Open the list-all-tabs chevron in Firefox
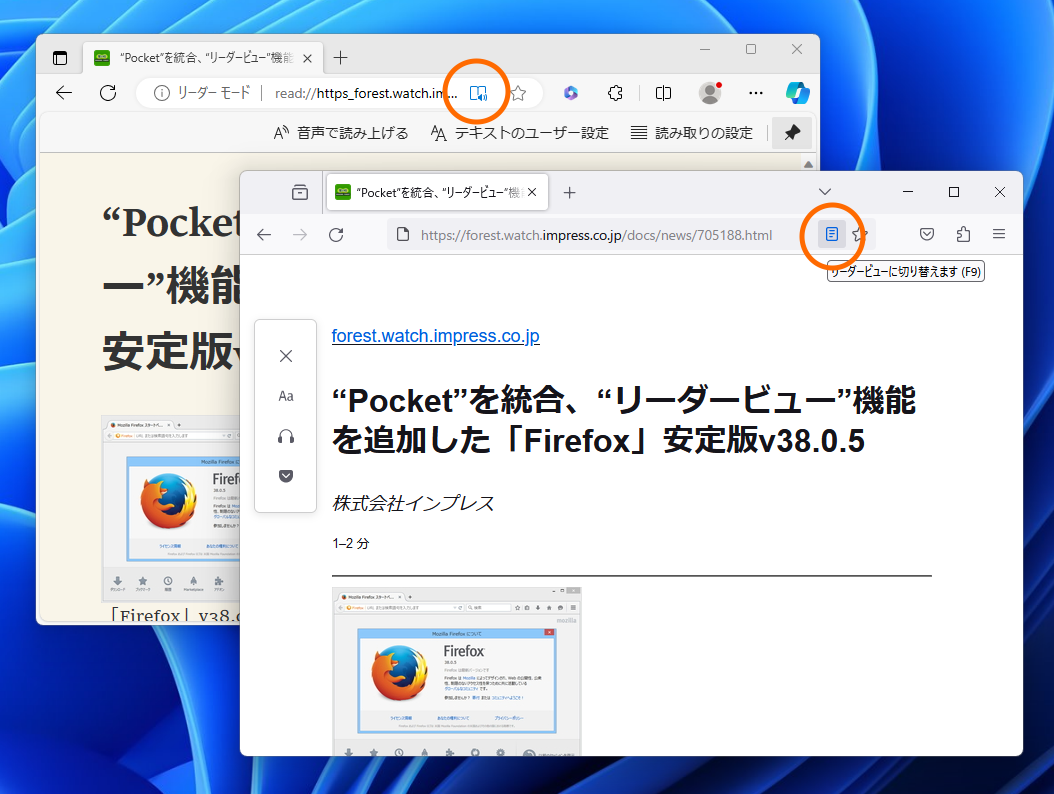The height and width of the screenshot is (794, 1054). click(825, 191)
